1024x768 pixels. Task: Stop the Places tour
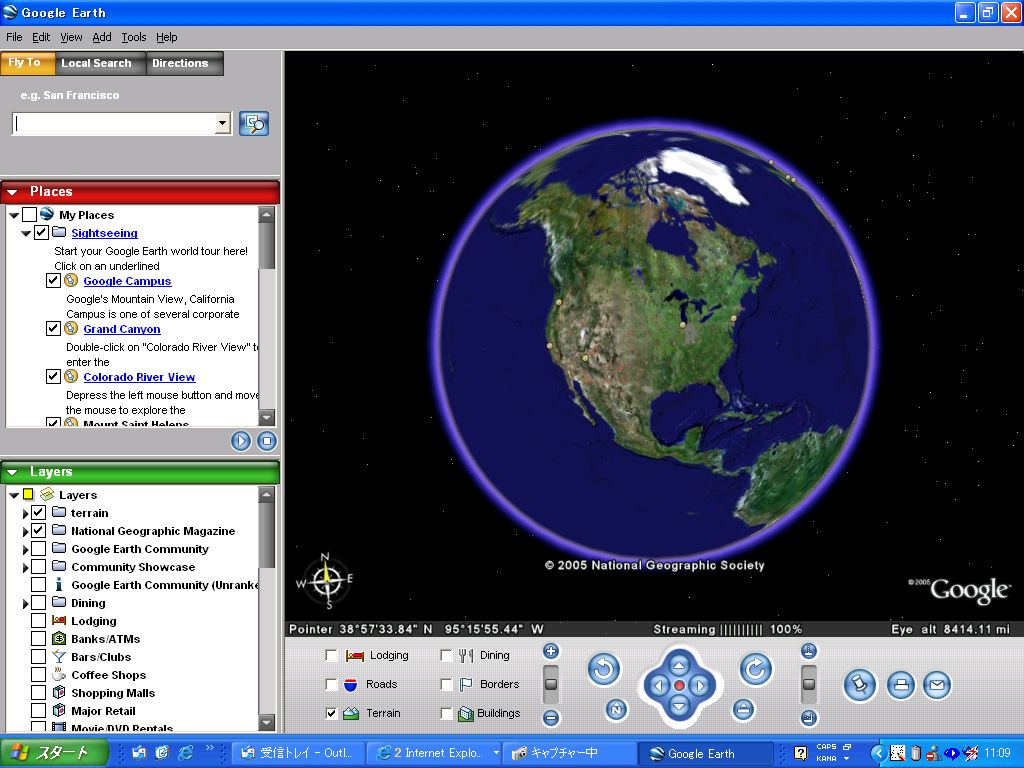[266, 441]
